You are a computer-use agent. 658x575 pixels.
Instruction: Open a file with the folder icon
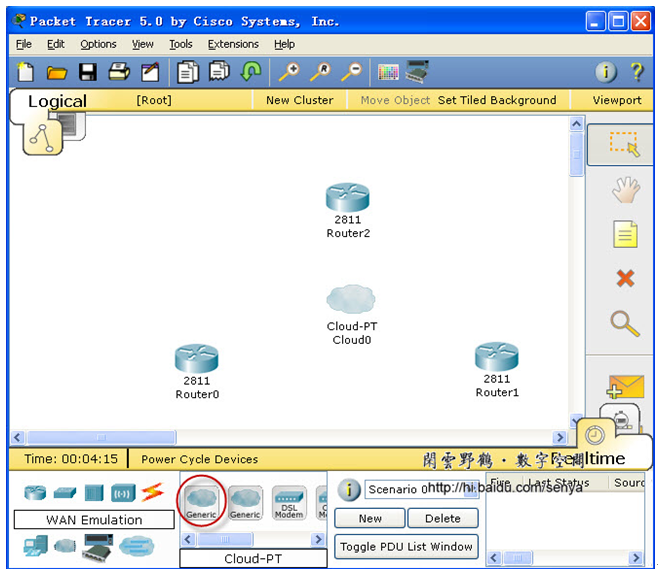point(57,73)
